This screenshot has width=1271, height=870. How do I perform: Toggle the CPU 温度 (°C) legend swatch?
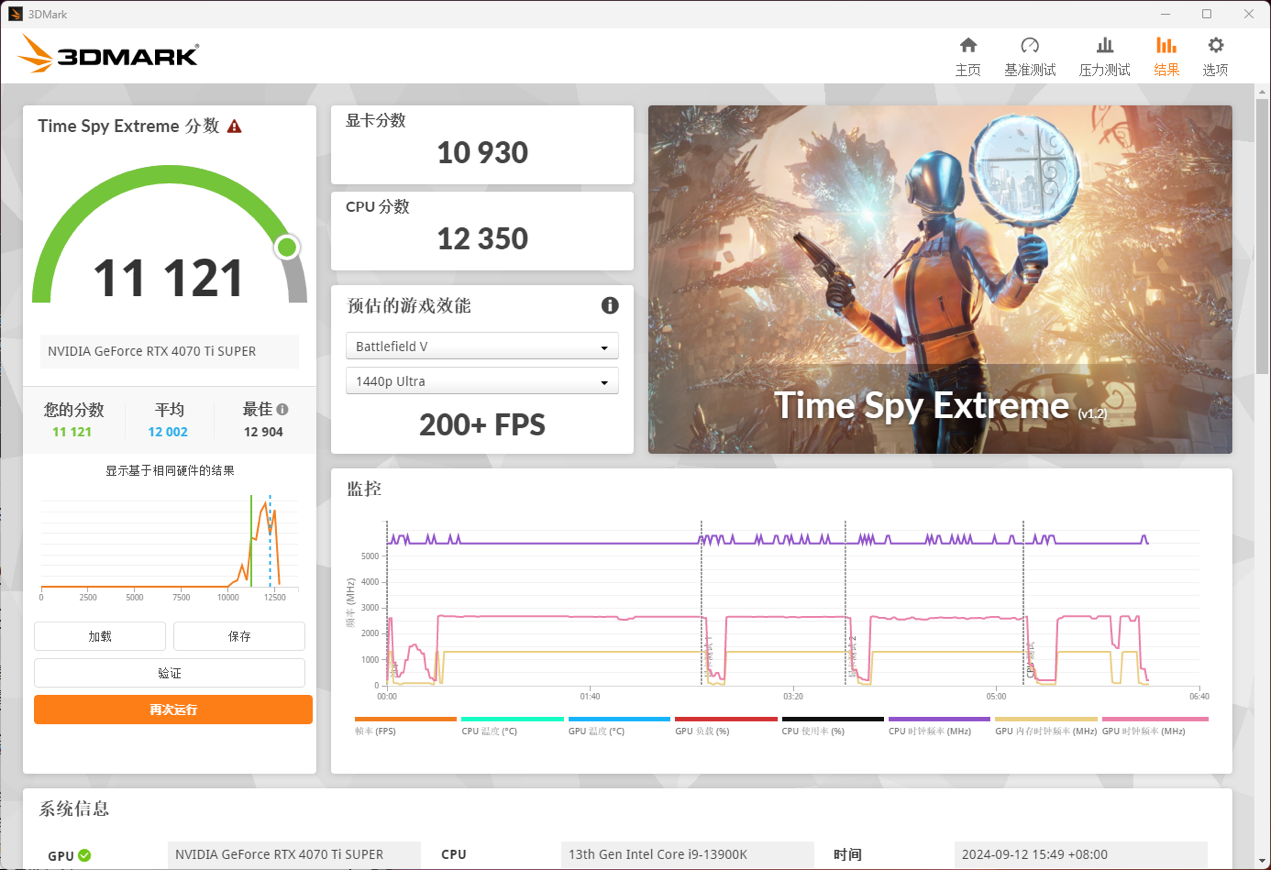tap(512, 719)
